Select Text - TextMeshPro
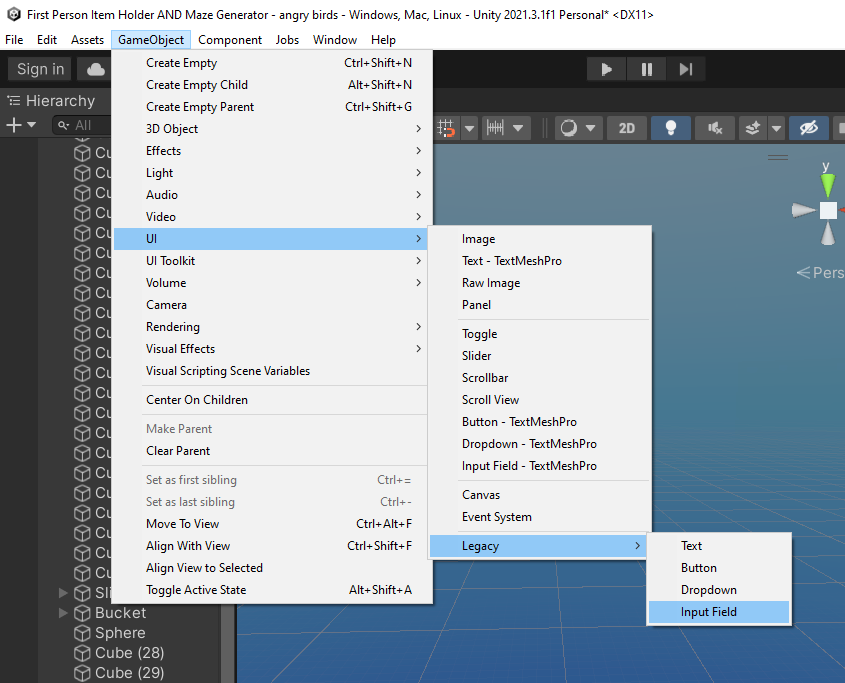 pos(540,261)
